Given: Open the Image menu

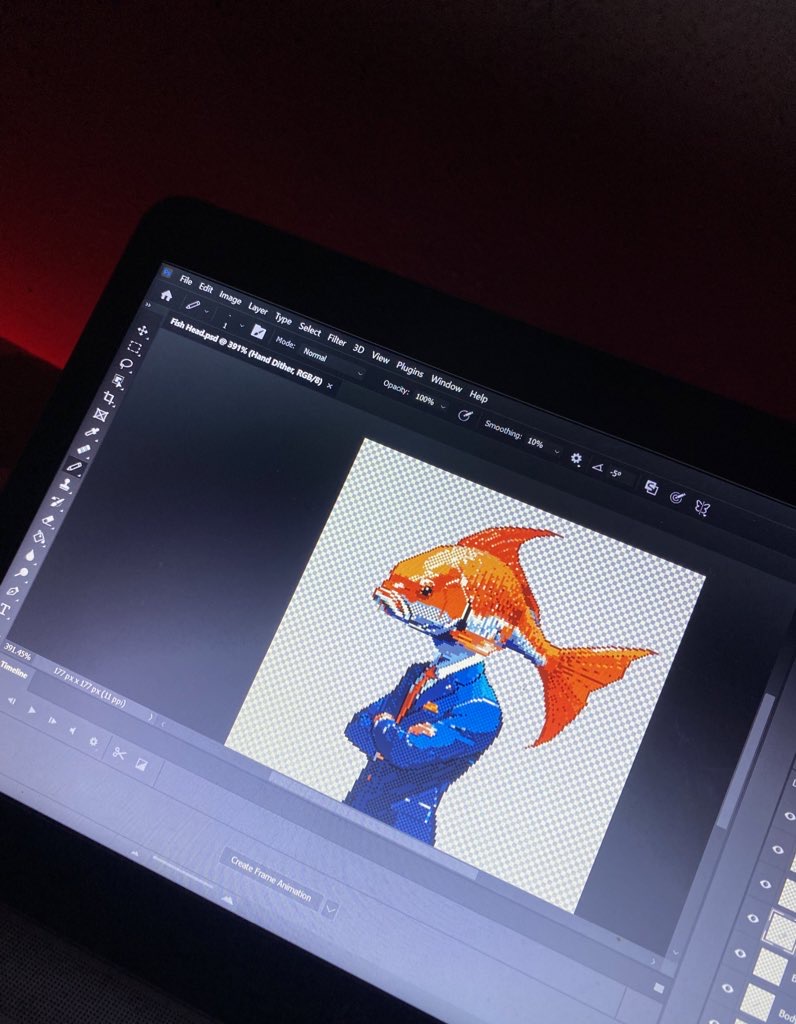Looking at the screenshot, I should [x=230, y=298].
